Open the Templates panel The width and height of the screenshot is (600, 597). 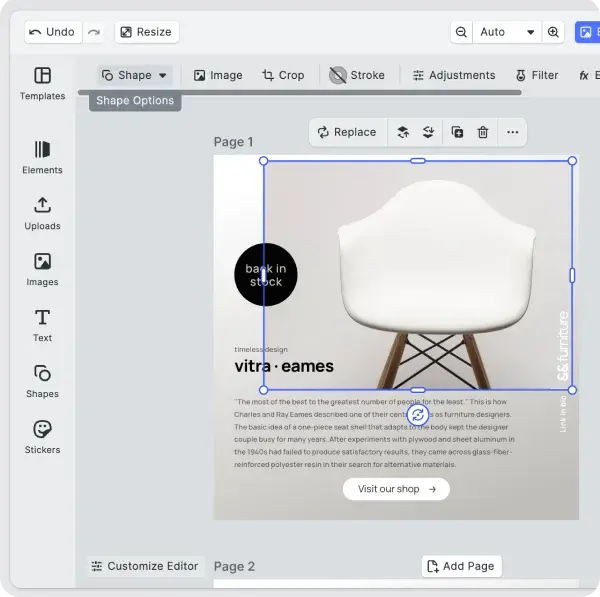point(42,84)
